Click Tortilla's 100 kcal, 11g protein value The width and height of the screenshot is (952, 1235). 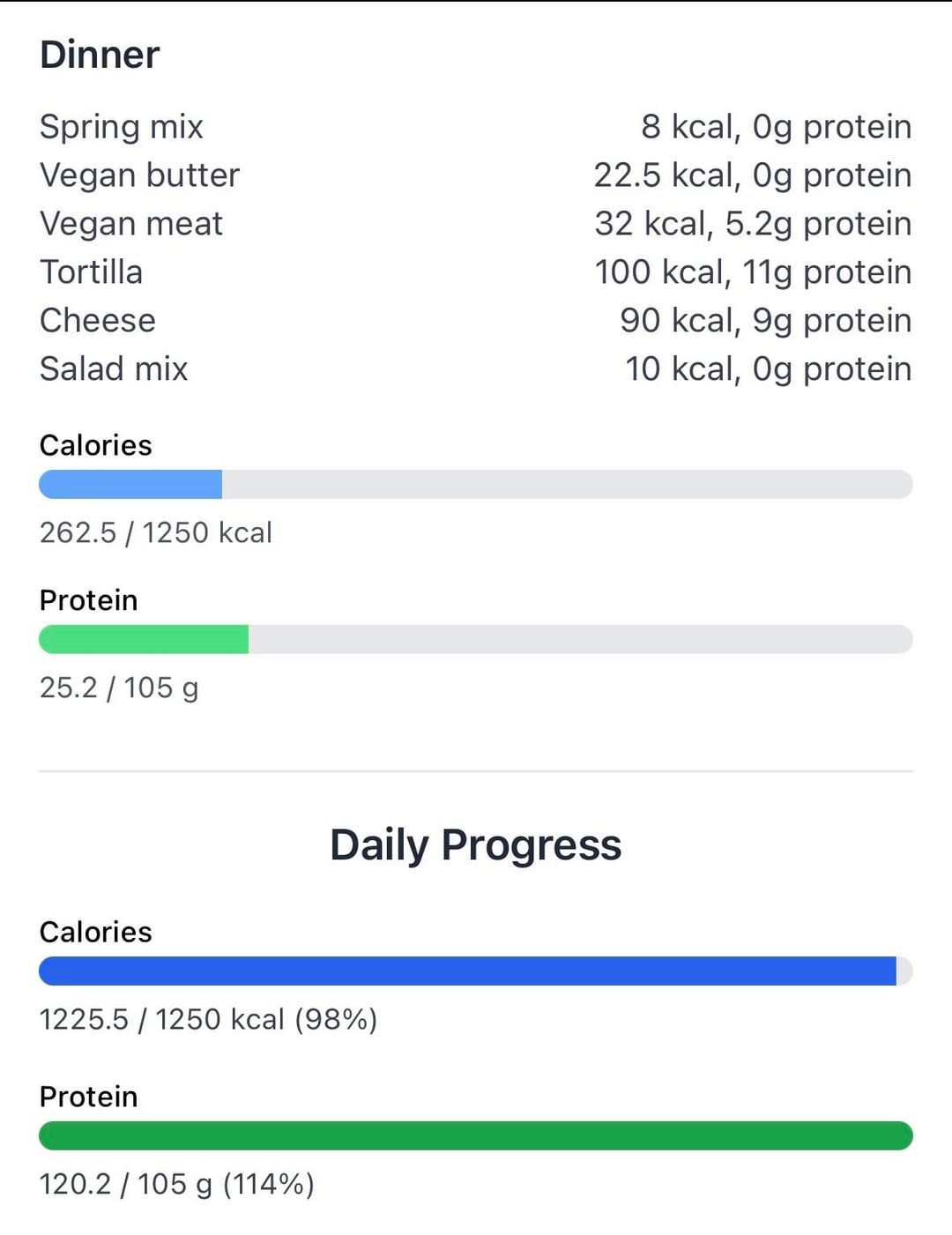pyautogui.click(x=753, y=272)
